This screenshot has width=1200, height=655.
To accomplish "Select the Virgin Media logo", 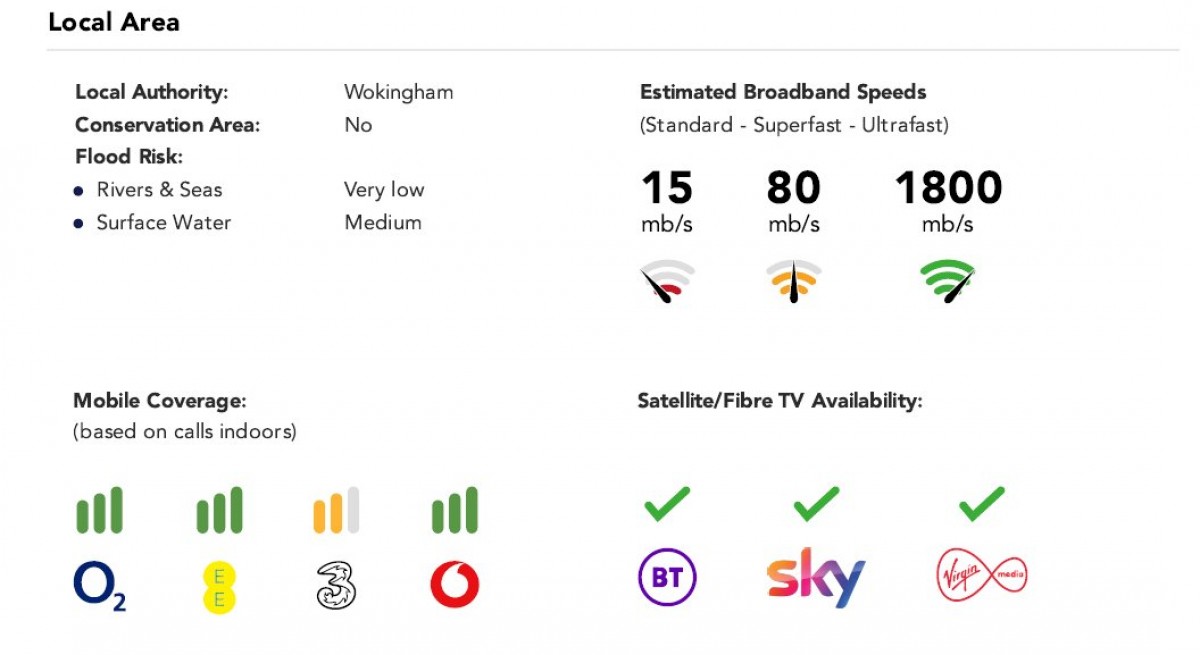I will click(982, 577).
